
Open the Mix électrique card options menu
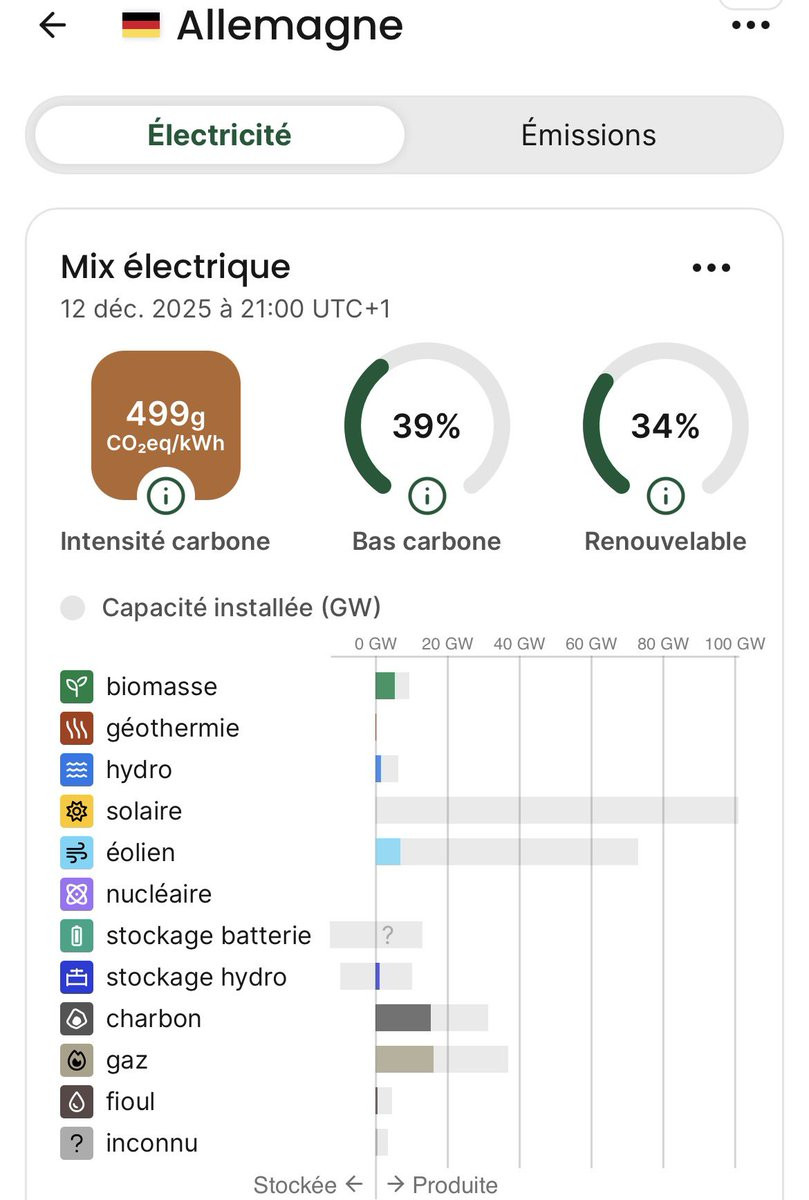[711, 268]
